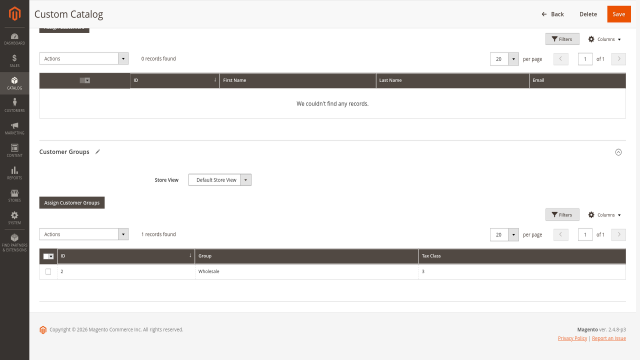Image resolution: width=640 pixels, height=360 pixels.
Task: Sort by Group column header
Action: (x=307, y=256)
